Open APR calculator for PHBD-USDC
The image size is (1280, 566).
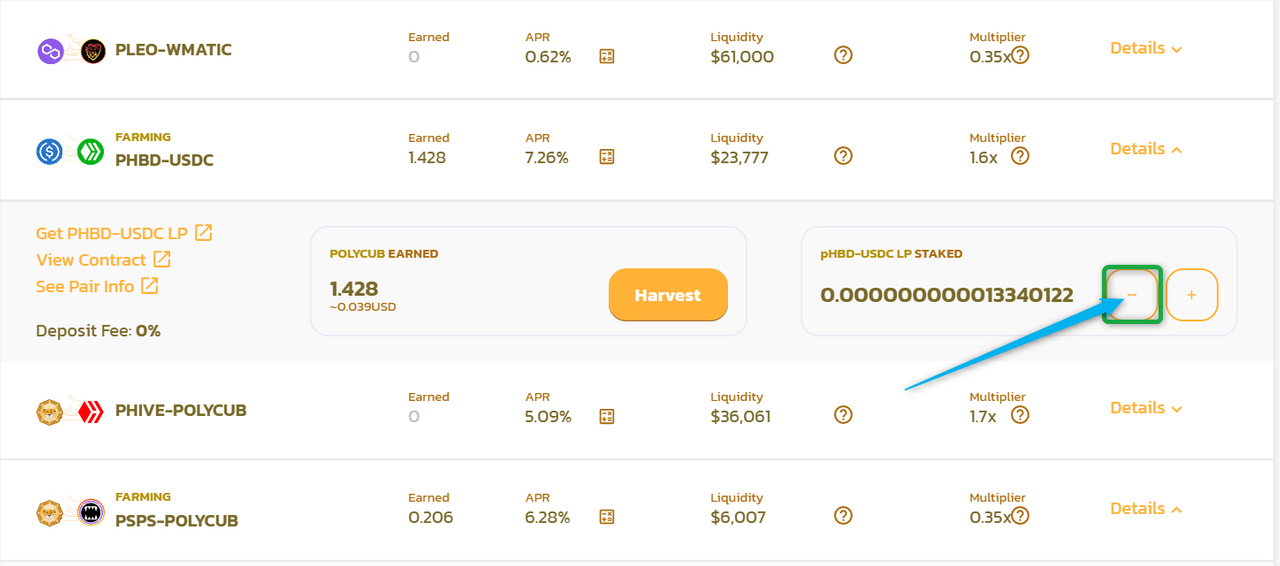606,157
